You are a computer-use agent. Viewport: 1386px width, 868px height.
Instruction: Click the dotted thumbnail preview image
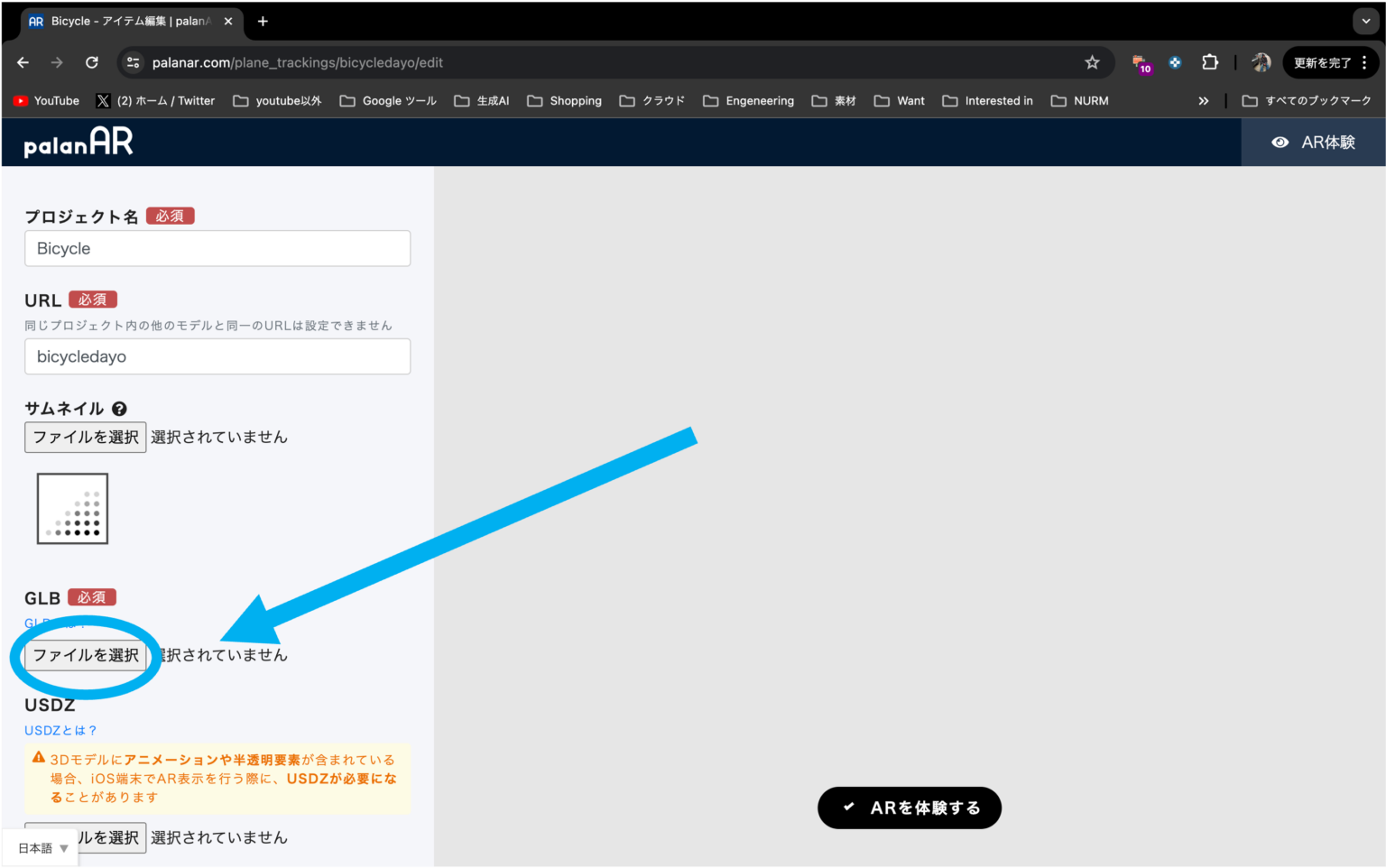click(x=72, y=509)
